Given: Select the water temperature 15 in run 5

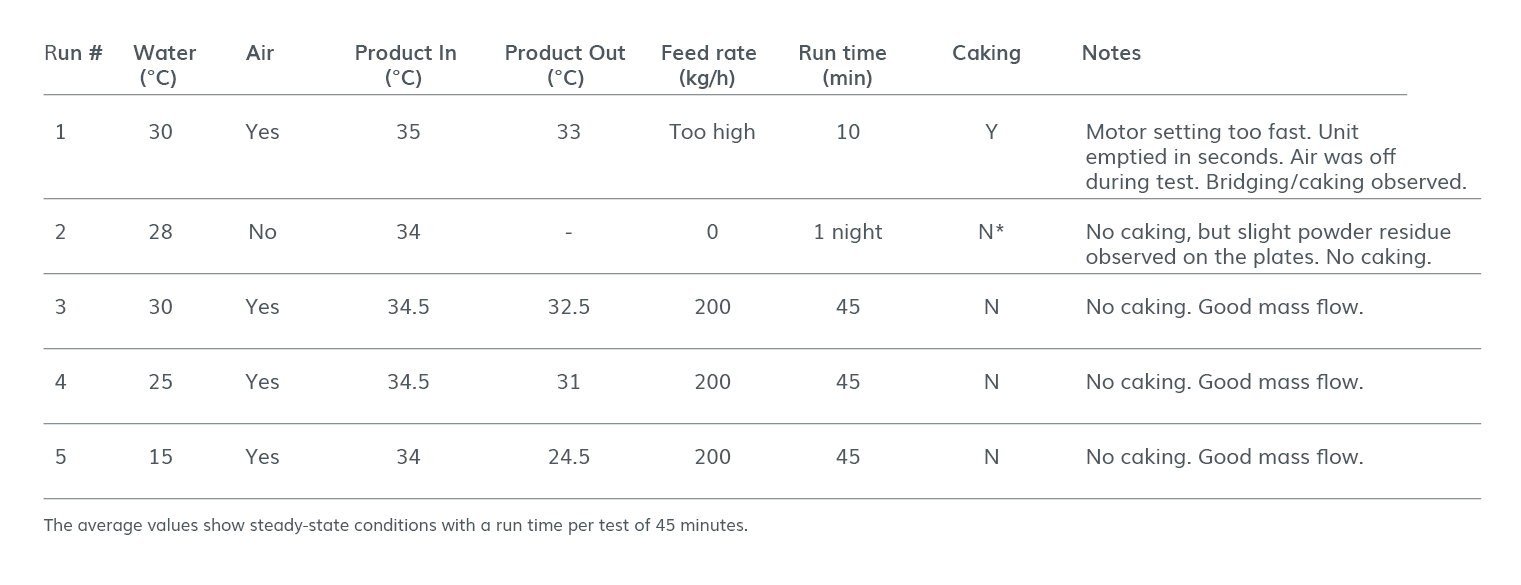Looking at the screenshot, I should (x=160, y=457).
